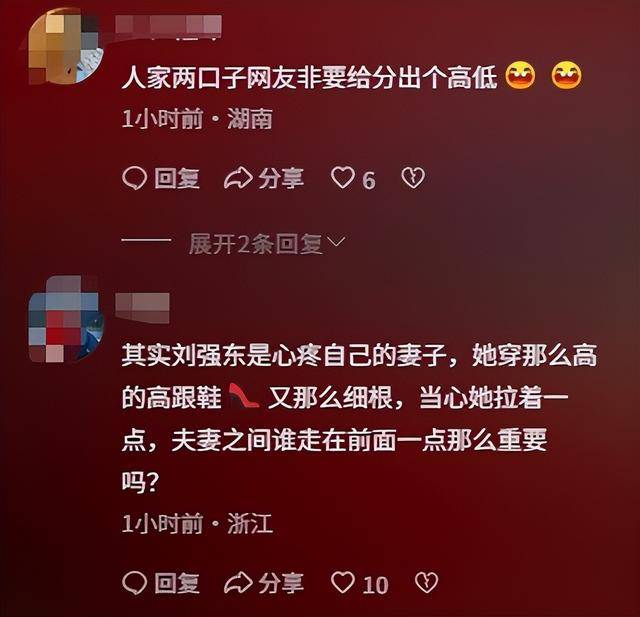Select comment text 人家两口子网友非要给分出个高低
640x617 pixels.
(309, 77)
